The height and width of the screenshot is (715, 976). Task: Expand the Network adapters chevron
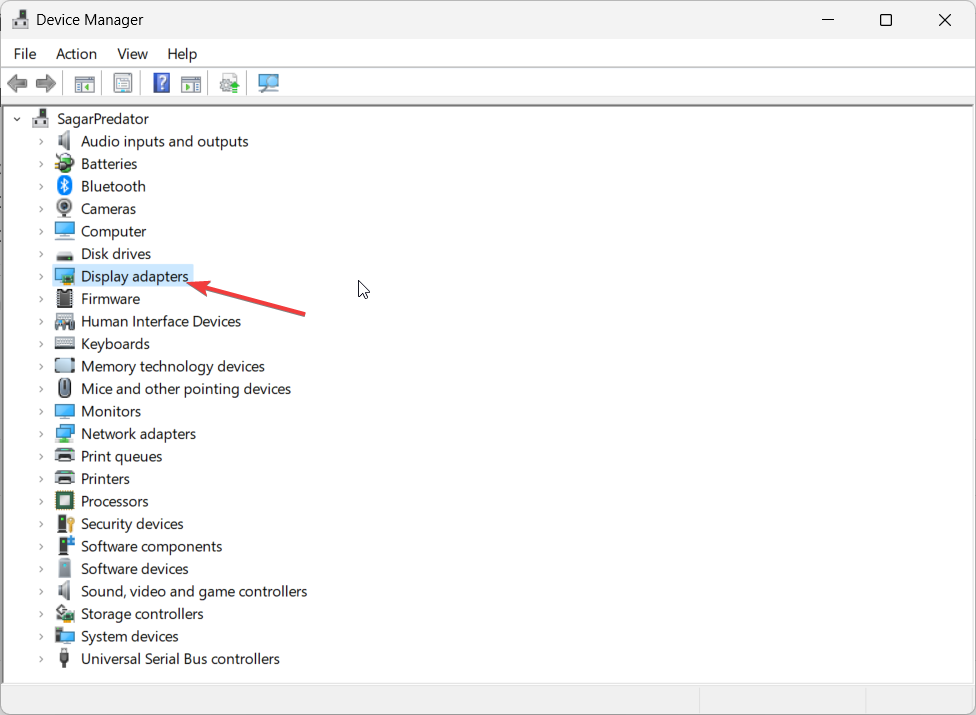point(41,434)
